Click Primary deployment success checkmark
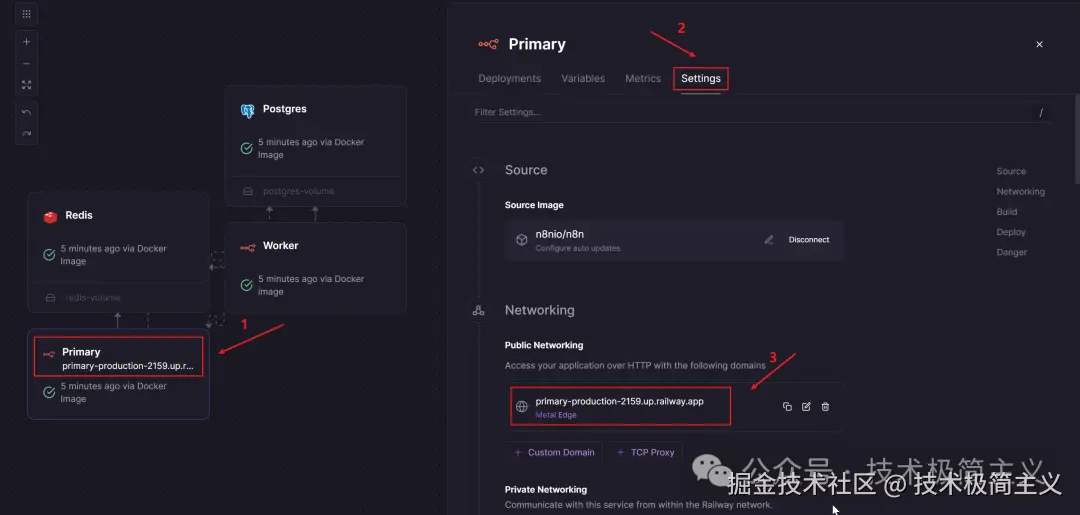Screen dimensions: 1080x515 click(x=50, y=392)
